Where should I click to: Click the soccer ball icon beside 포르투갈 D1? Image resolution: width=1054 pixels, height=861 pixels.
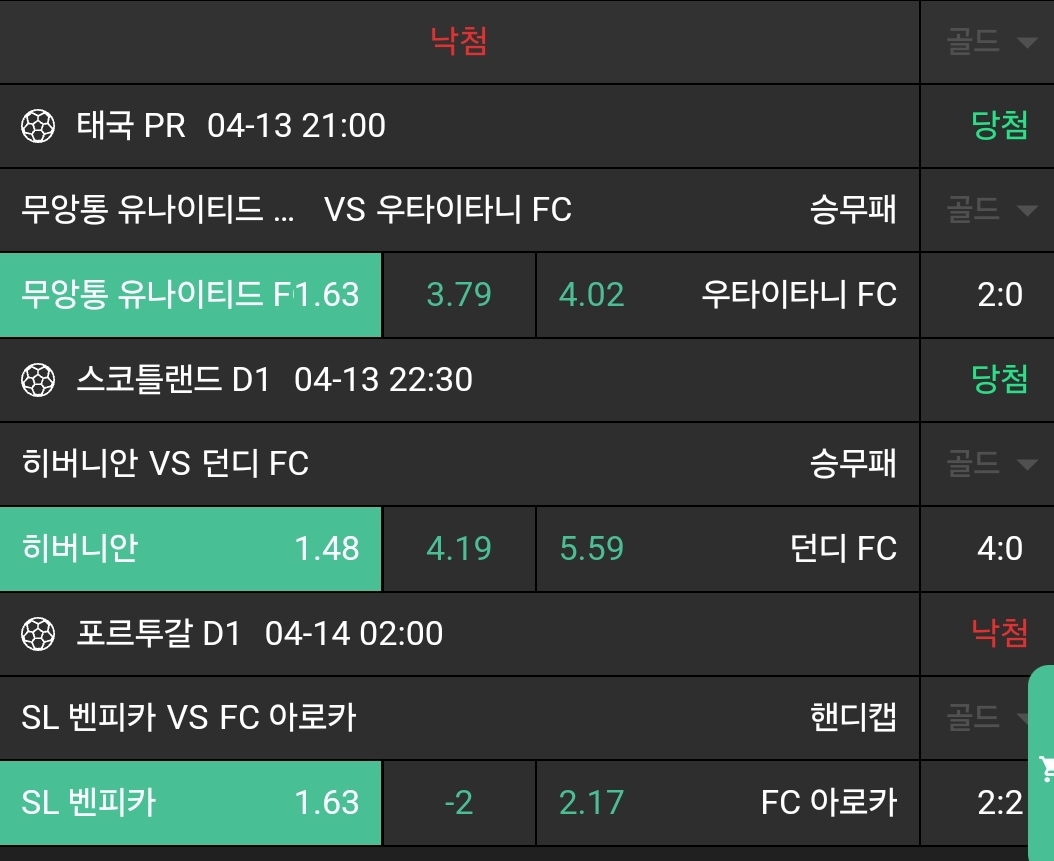38,634
